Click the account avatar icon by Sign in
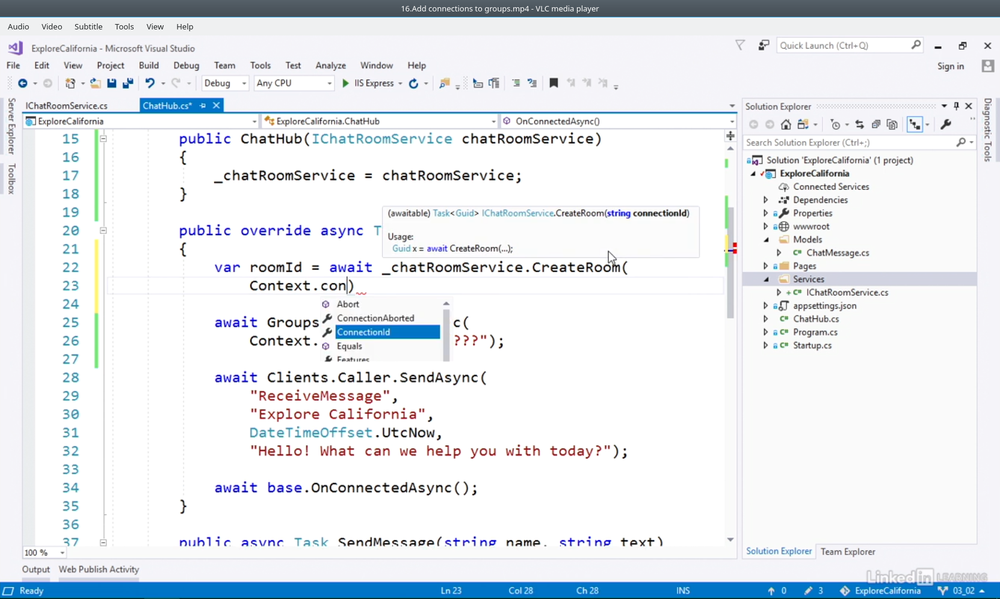Screen dimensions: 1000x599 click(988, 66)
